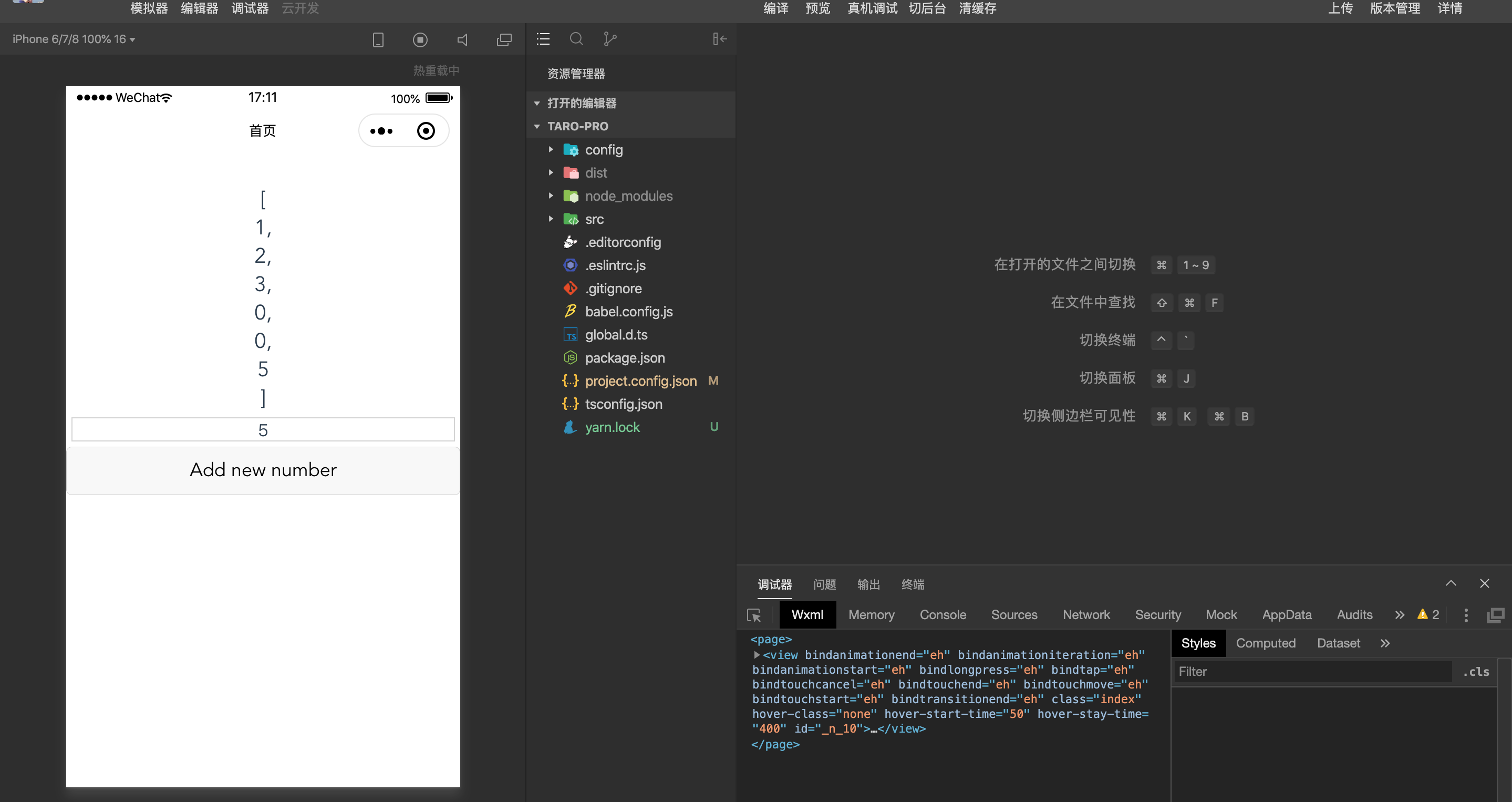This screenshot has height=802, width=1512.
Task: Open the Computed styles tab
Action: coord(1265,643)
